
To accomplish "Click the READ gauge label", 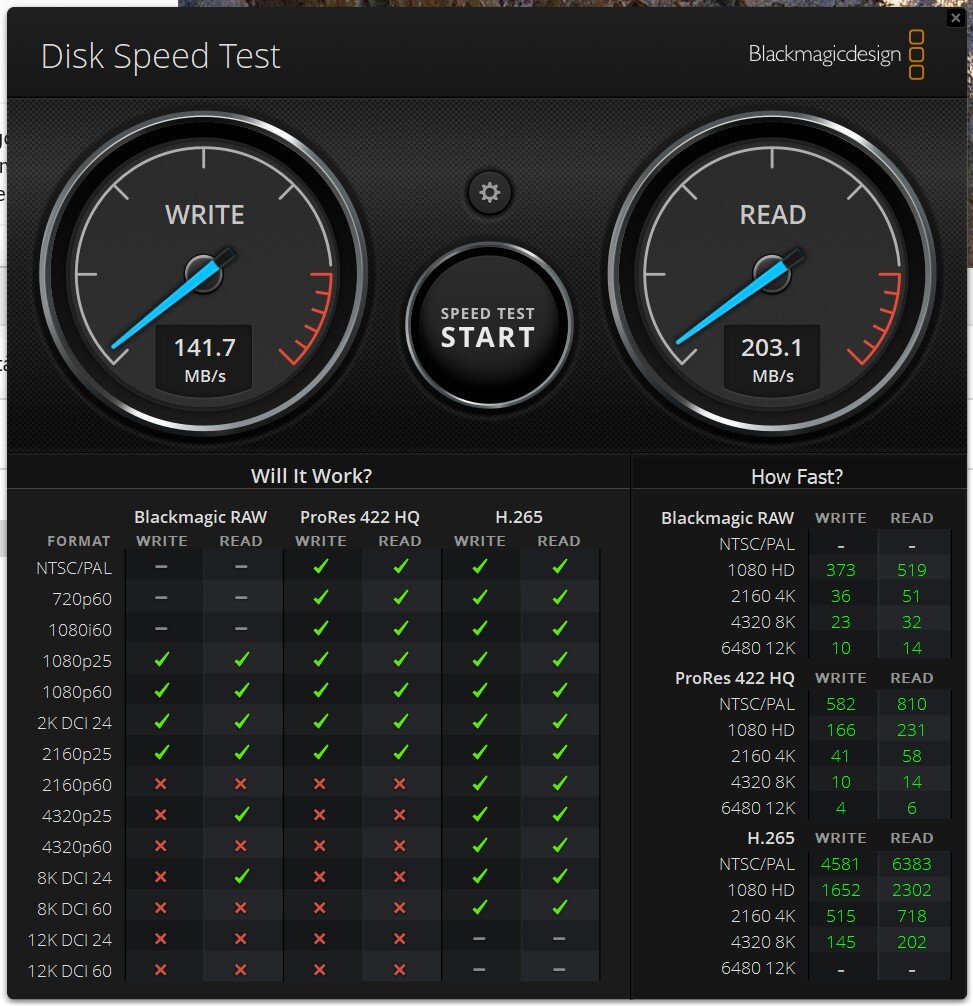I will [772, 215].
